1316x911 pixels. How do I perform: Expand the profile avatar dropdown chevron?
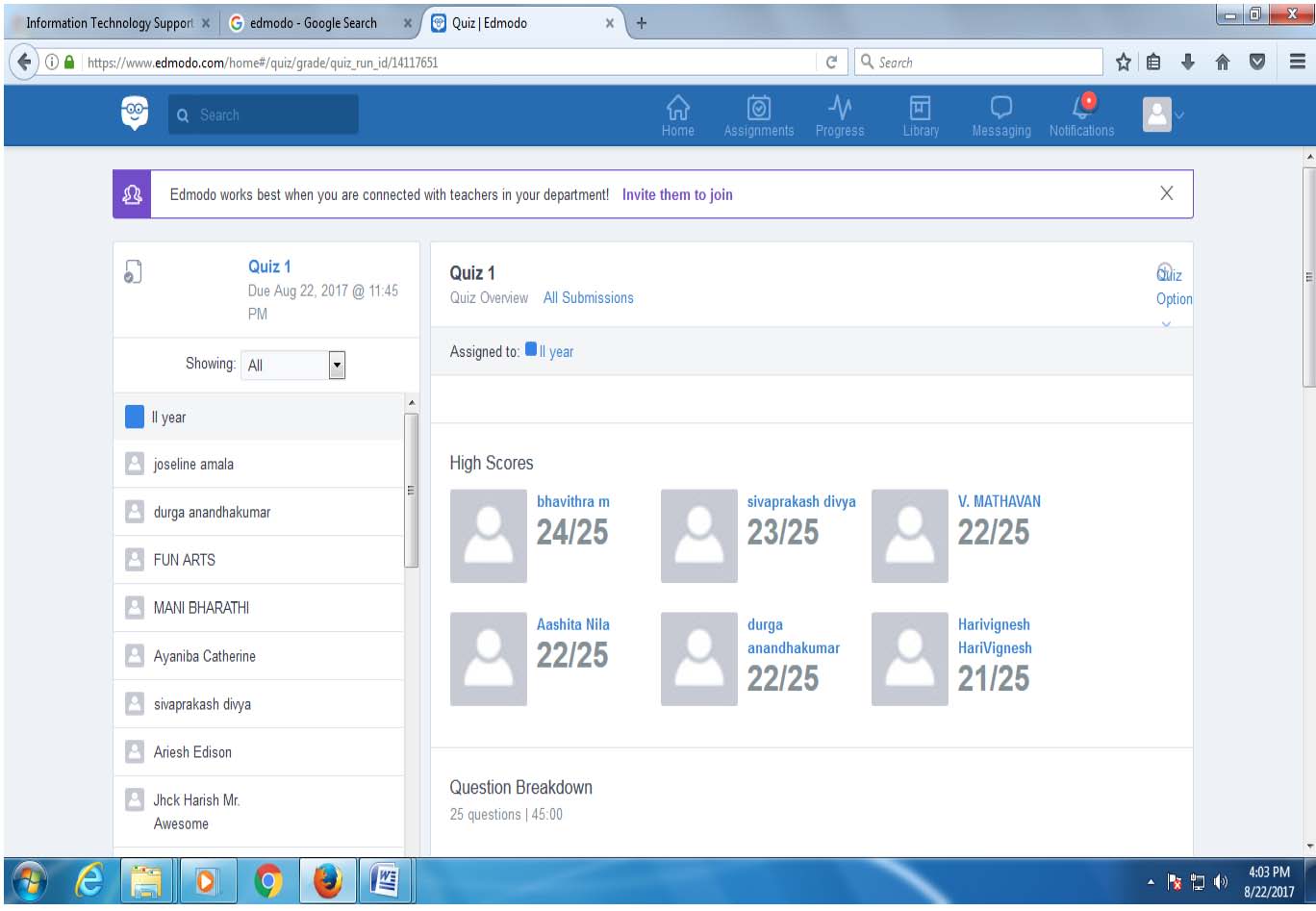point(1179,115)
